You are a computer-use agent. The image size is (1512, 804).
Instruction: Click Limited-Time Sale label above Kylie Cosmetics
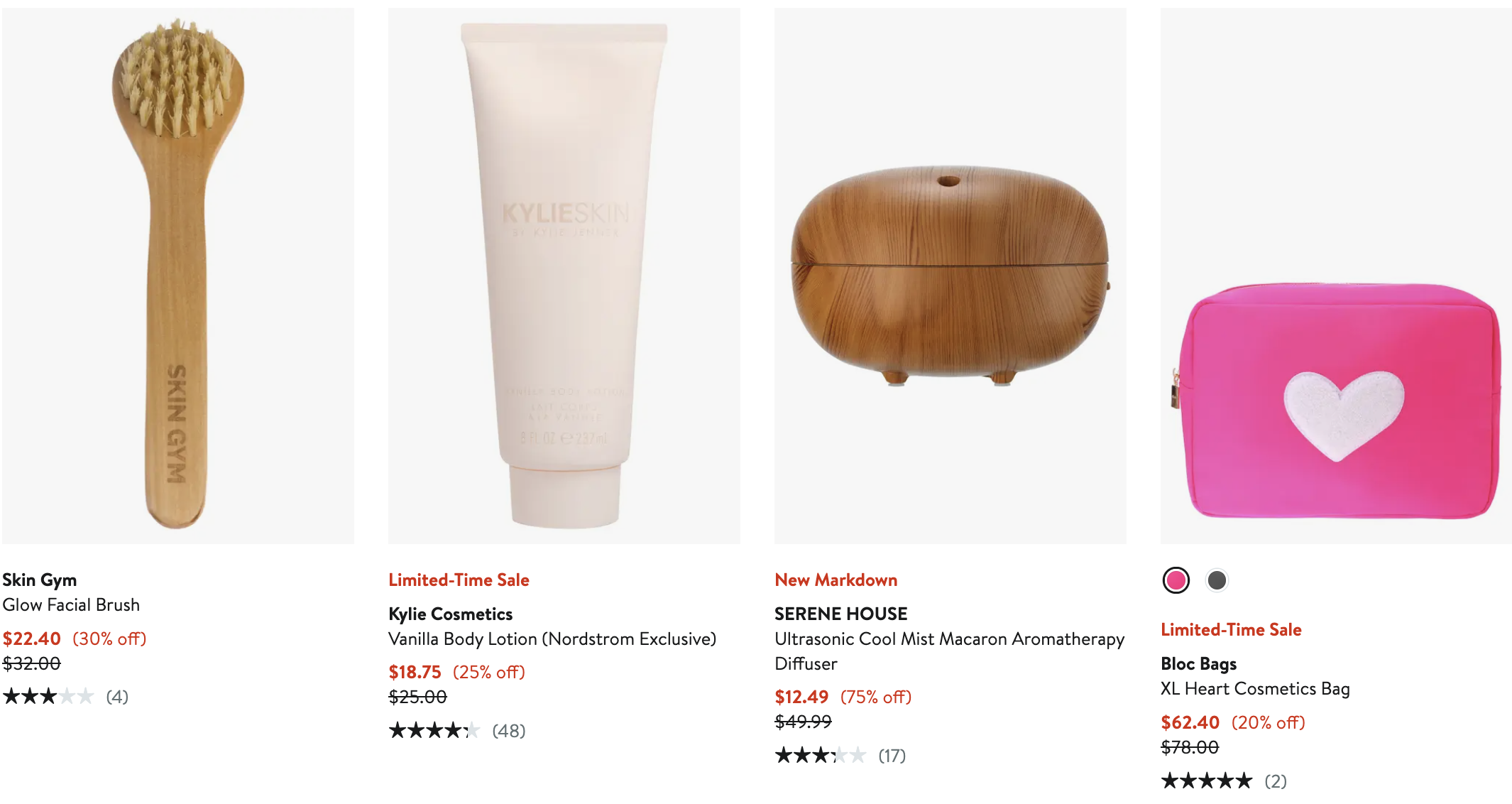pyautogui.click(x=459, y=580)
